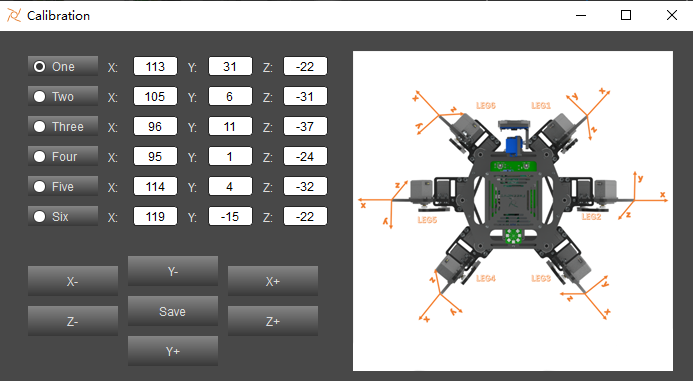Click the X+ button

click(273, 281)
